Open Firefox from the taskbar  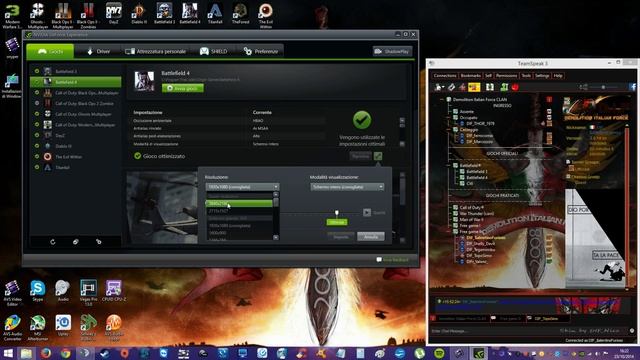click(x=46, y=353)
